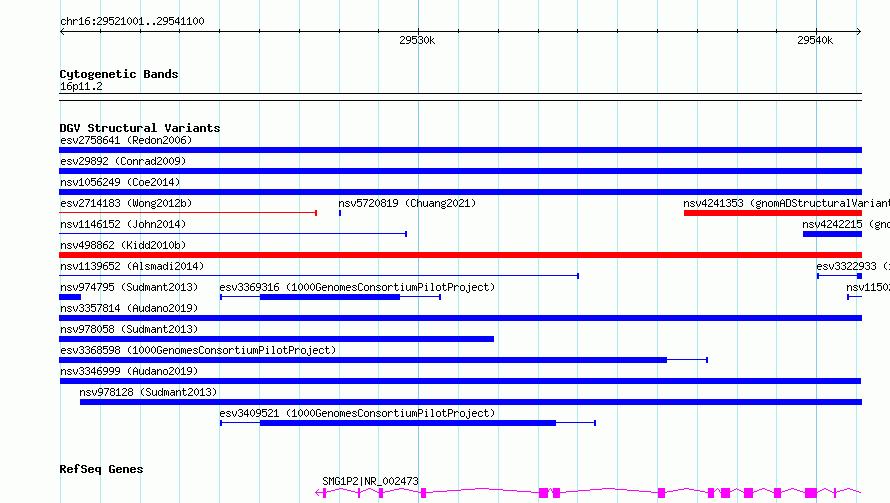Click the nsv5720819 (Chuang2021) label

click(x=407, y=203)
